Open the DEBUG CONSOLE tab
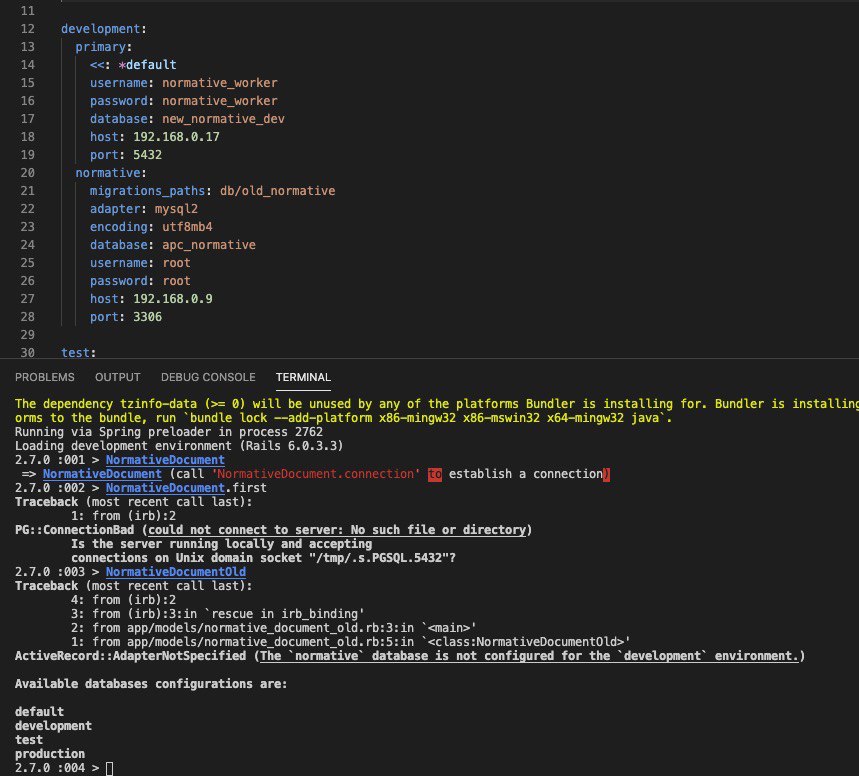Viewport: 859px width, 776px height. 208,377
